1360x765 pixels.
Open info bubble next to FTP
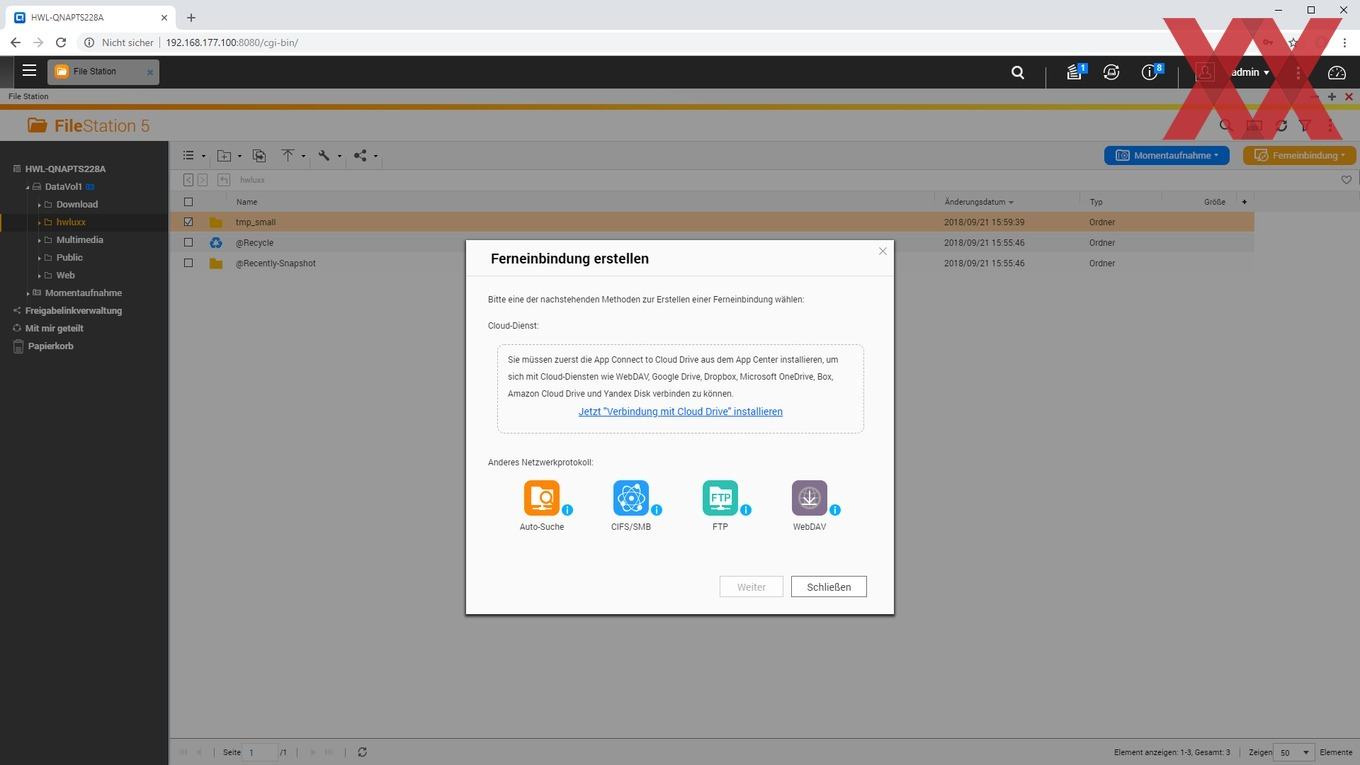click(745, 510)
